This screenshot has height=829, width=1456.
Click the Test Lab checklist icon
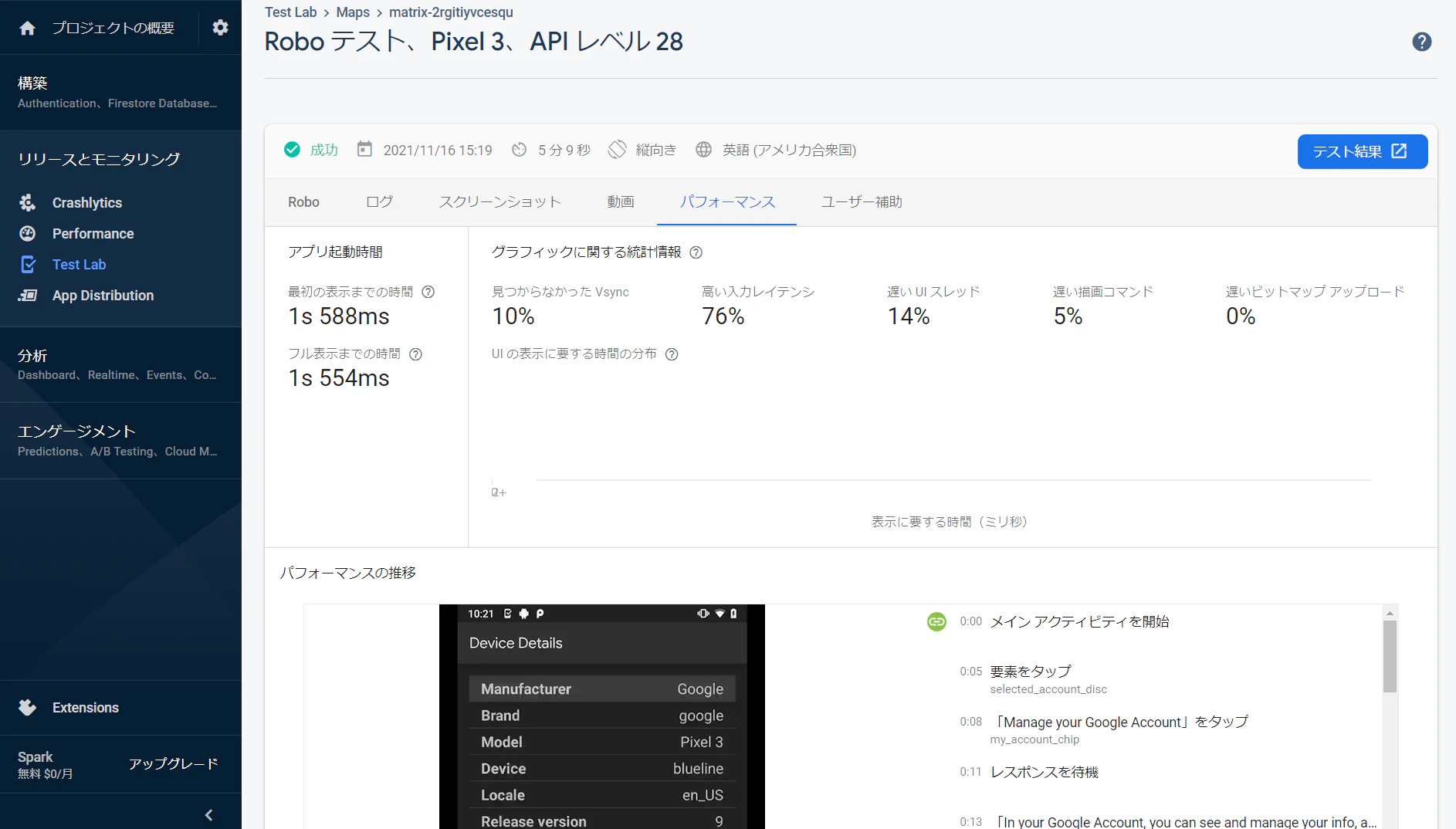click(x=28, y=264)
